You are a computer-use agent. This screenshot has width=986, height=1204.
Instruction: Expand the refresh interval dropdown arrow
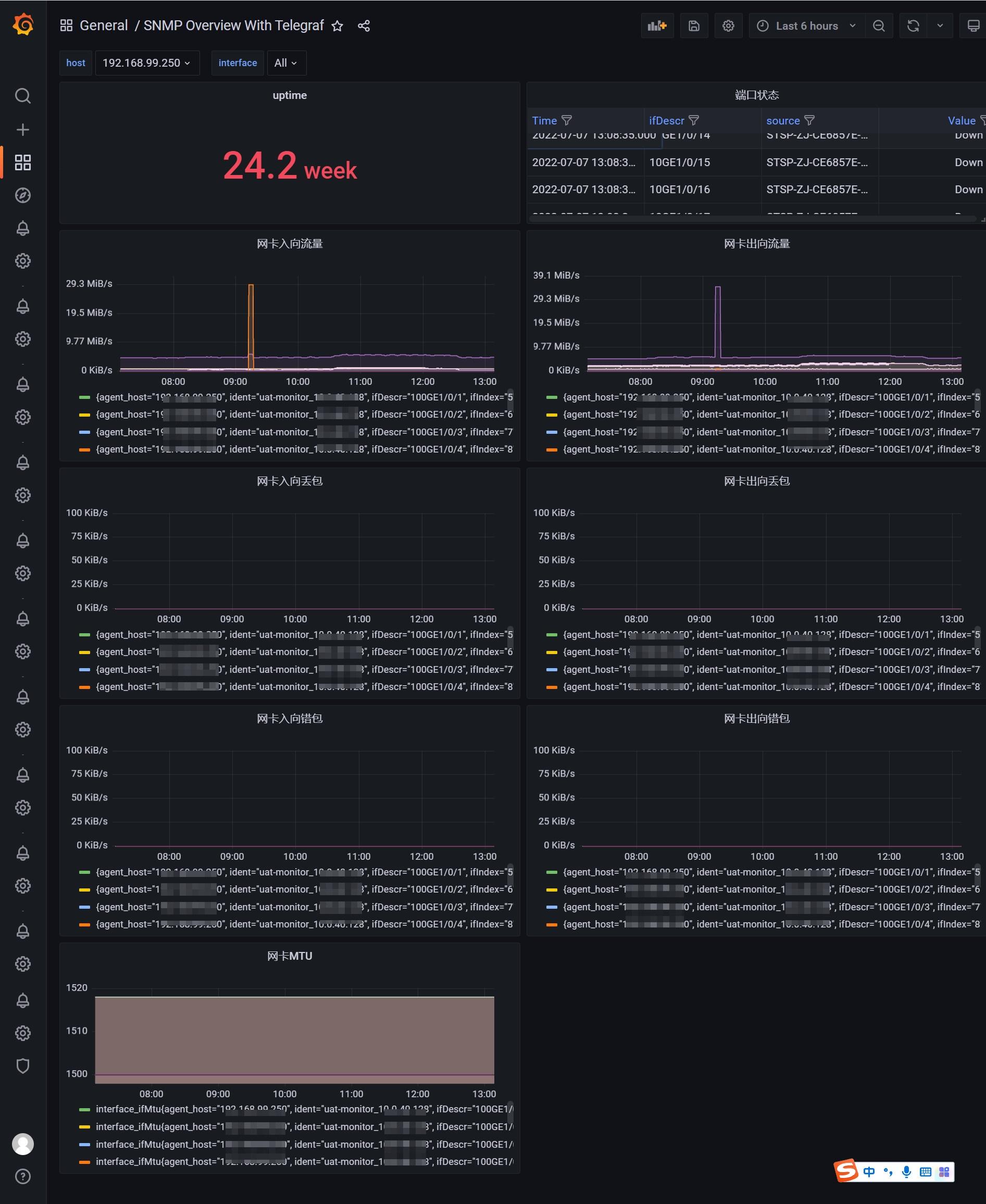pos(940,26)
